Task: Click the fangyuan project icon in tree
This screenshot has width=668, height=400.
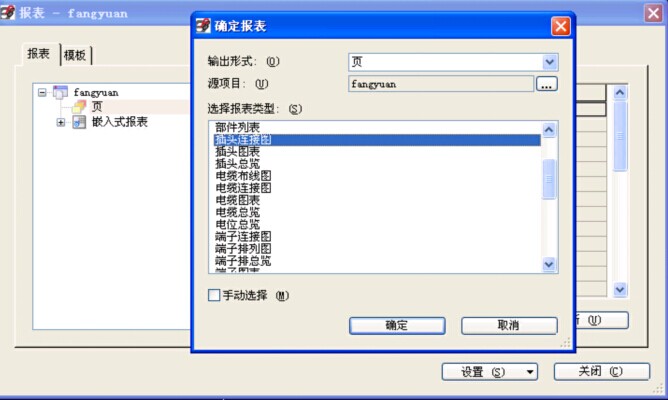Action: coord(60,92)
